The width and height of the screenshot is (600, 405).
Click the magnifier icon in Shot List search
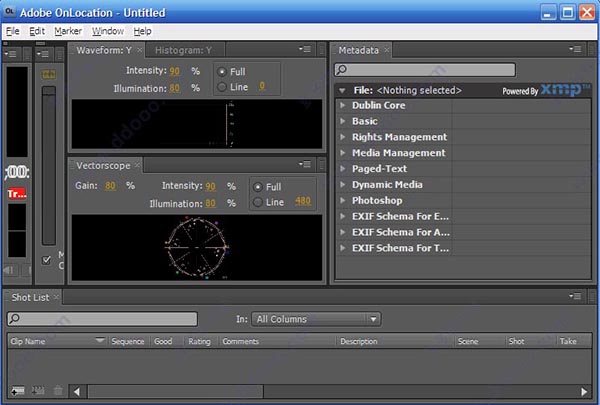[15, 318]
